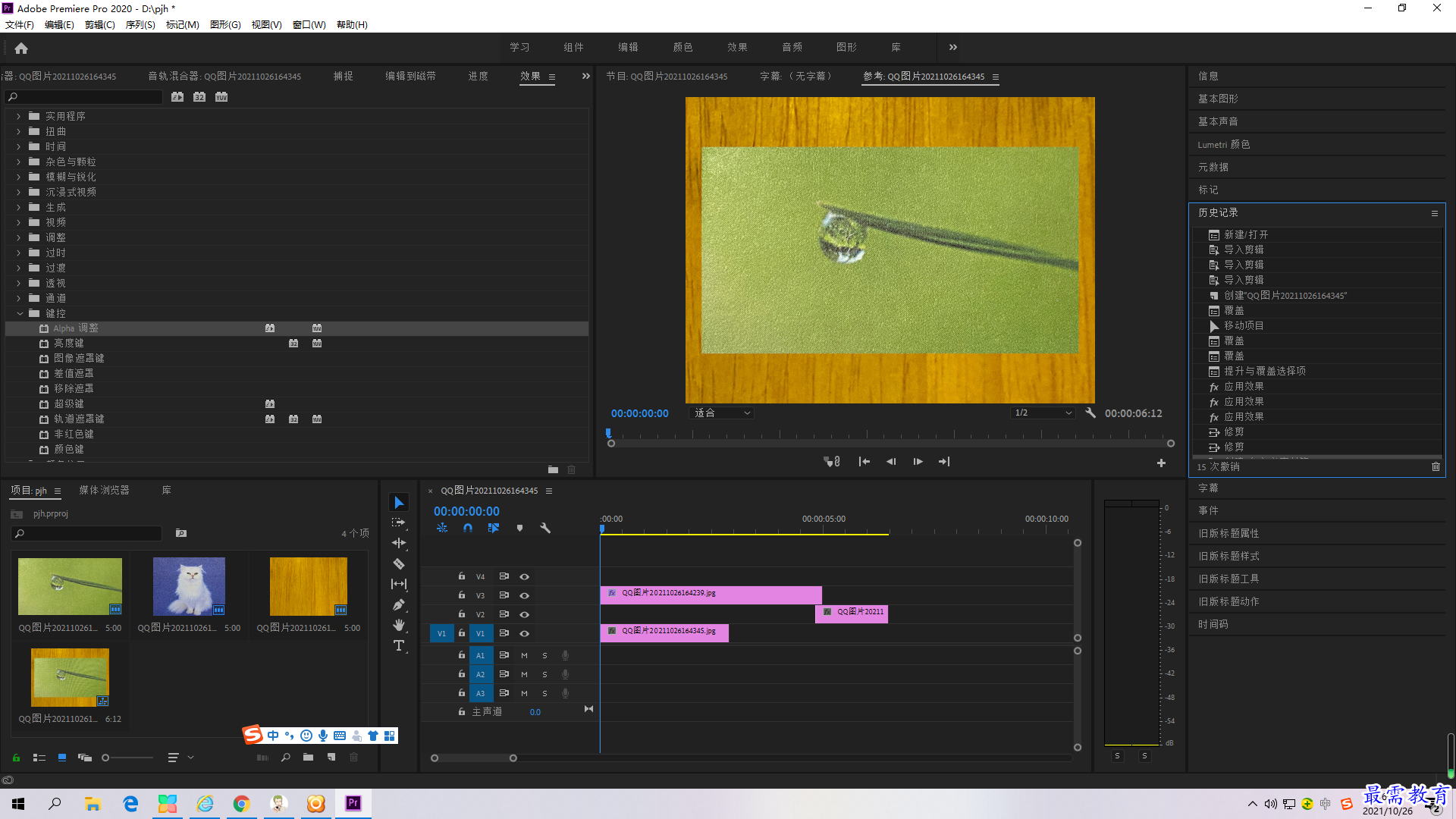Open timeline display settings wrench
The height and width of the screenshot is (819, 1456).
(545, 528)
